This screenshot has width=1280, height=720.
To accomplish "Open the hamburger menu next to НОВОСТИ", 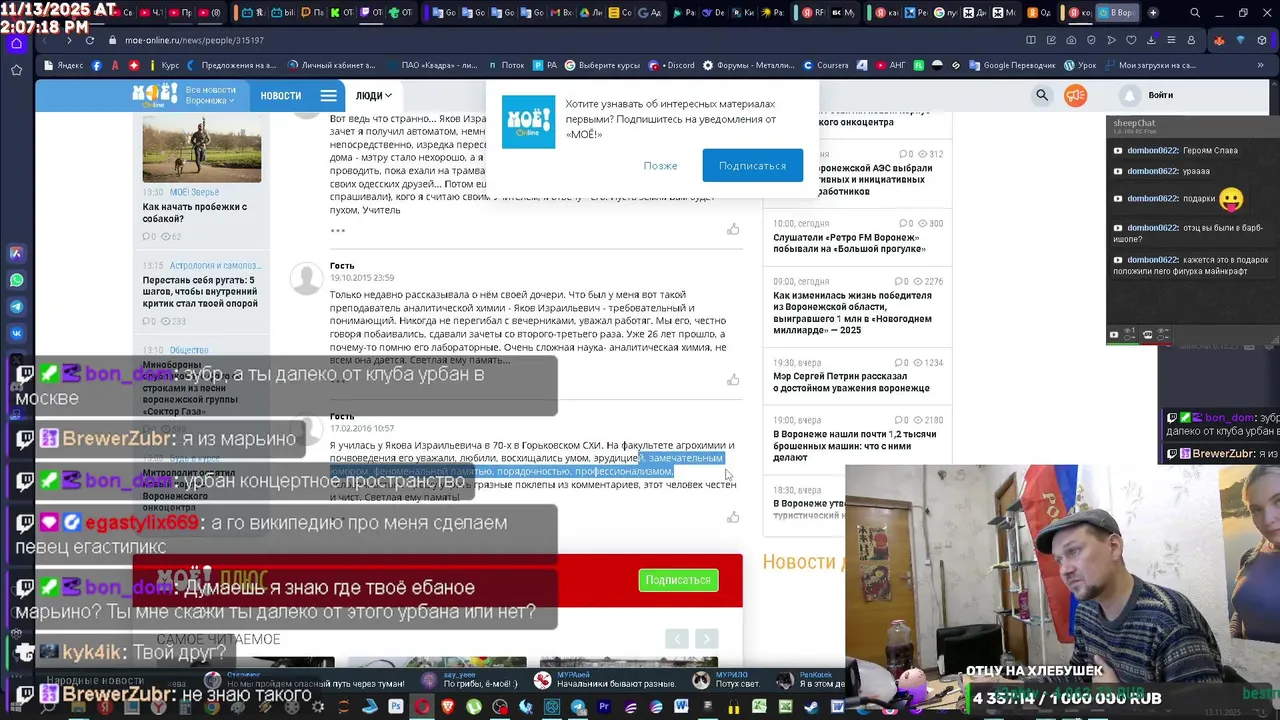I will (x=328, y=96).
